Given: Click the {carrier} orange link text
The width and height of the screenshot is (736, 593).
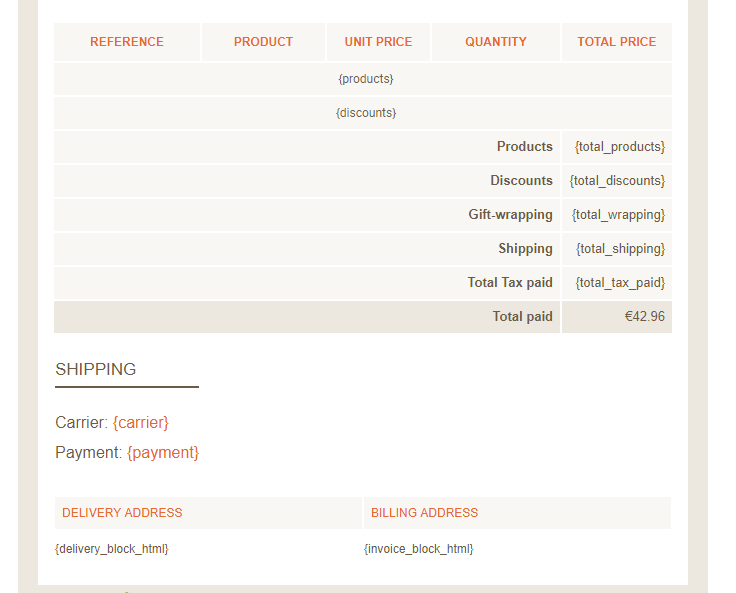Looking at the screenshot, I should pos(140,423).
